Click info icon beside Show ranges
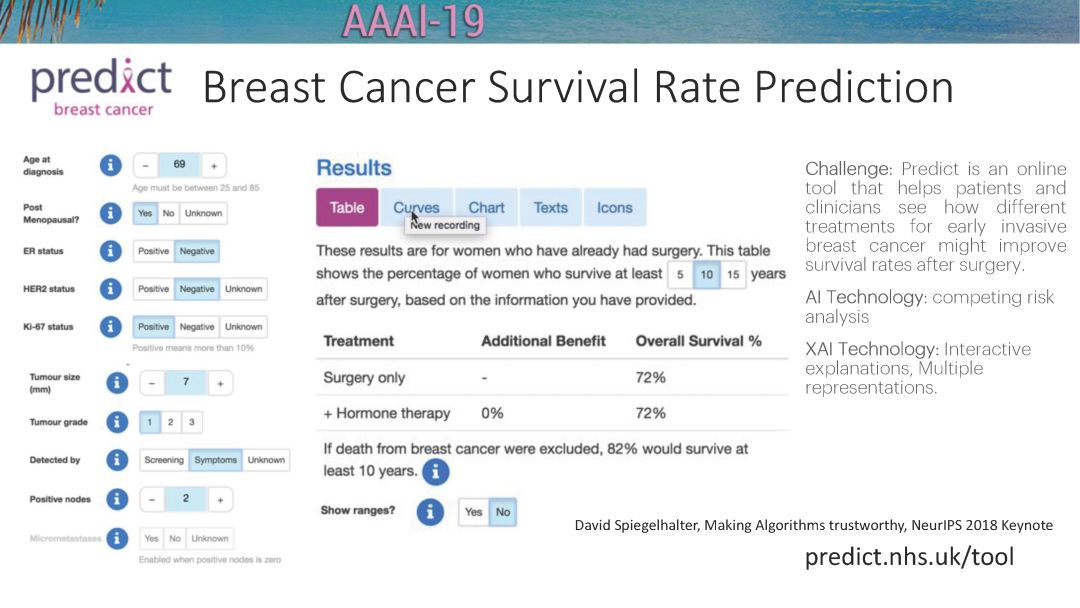Viewport: 1080px width, 608px height. pyautogui.click(x=430, y=512)
